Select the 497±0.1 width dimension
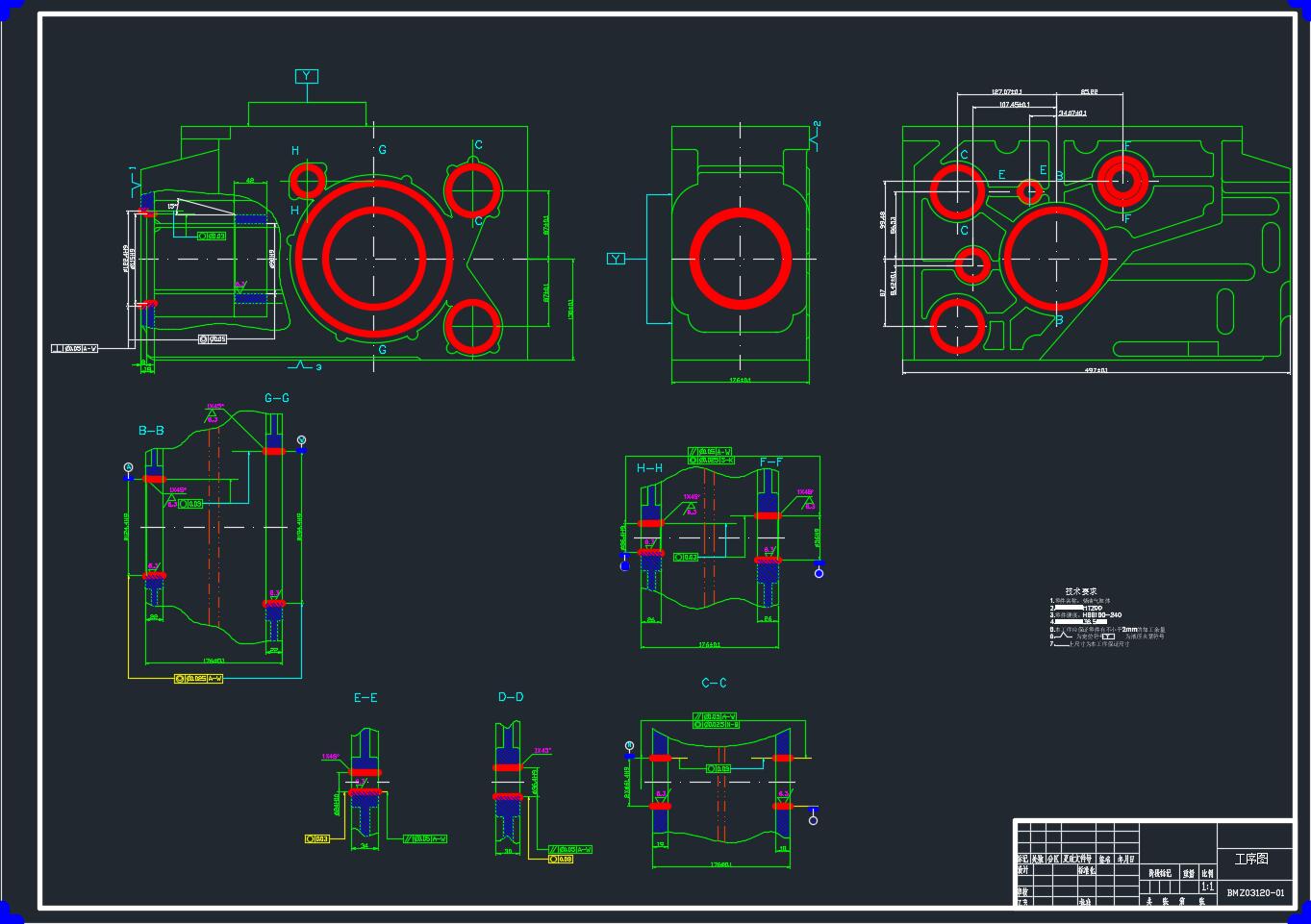This screenshot has width=1311, height=924. pyautogui.click(x=1097, y=370)
